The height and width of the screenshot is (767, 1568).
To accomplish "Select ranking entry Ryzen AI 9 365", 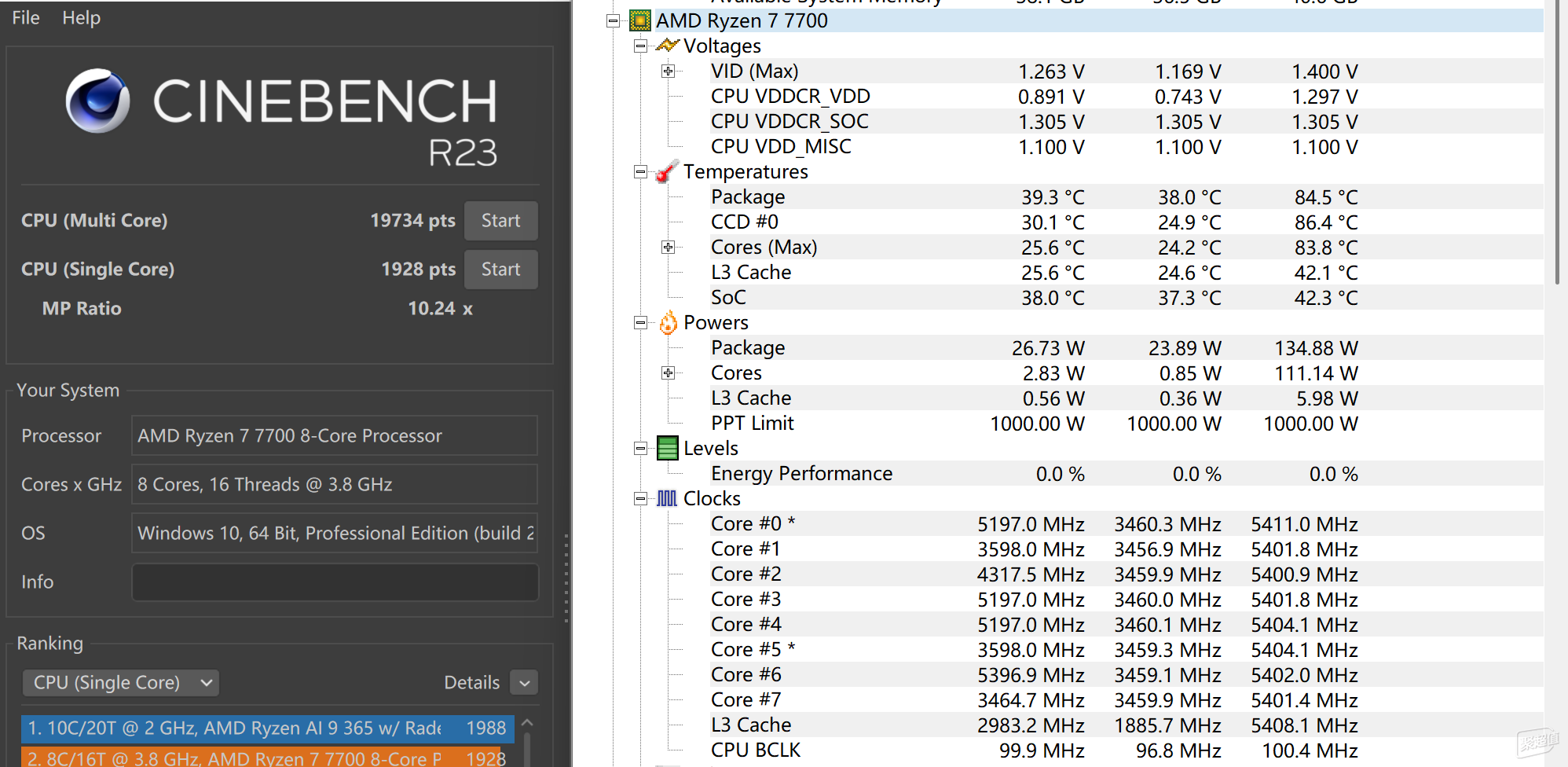I will coord(268,728).
